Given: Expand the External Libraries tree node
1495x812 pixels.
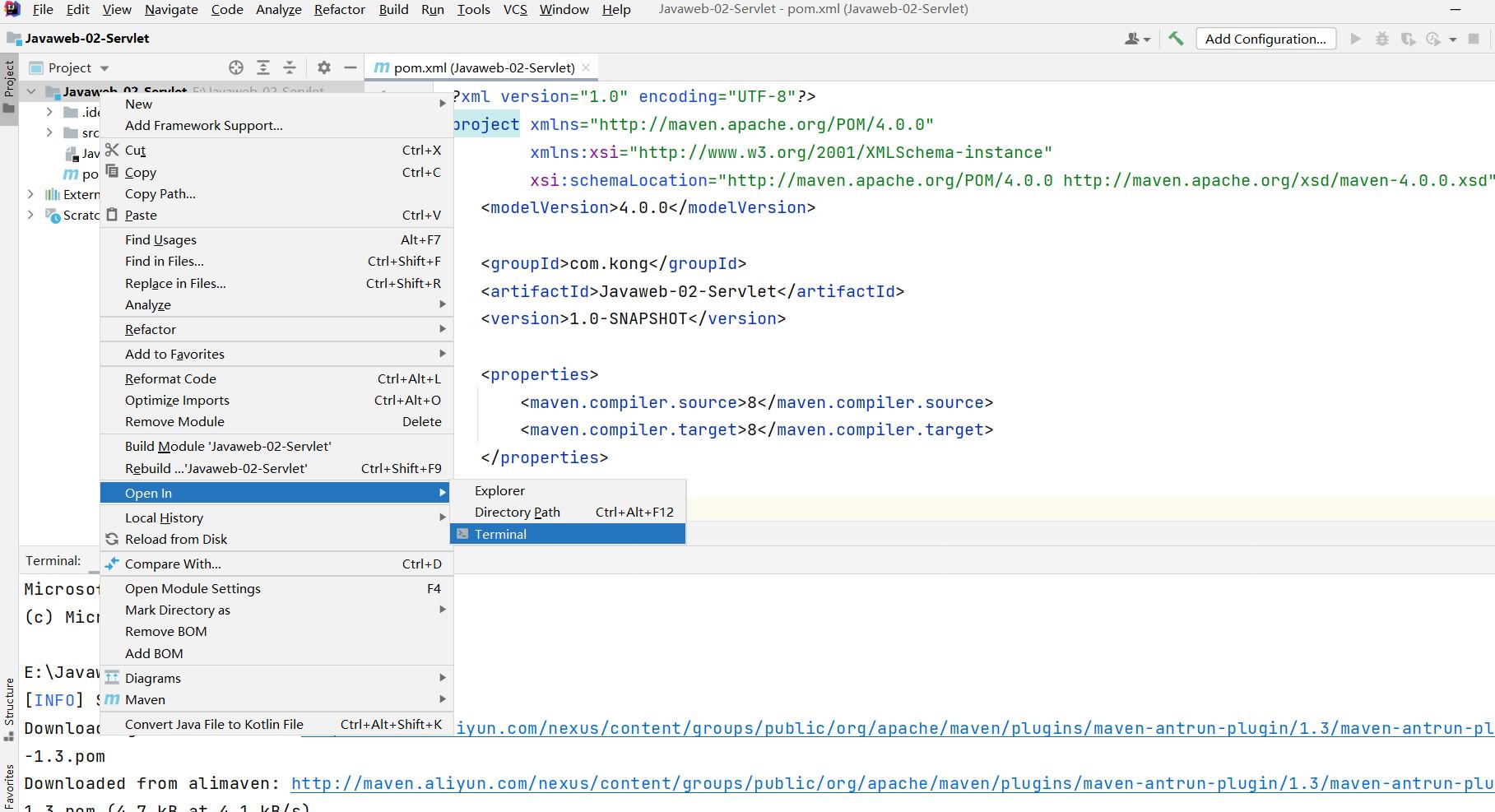Looking at the screenshot, I should tap(31, 194).
